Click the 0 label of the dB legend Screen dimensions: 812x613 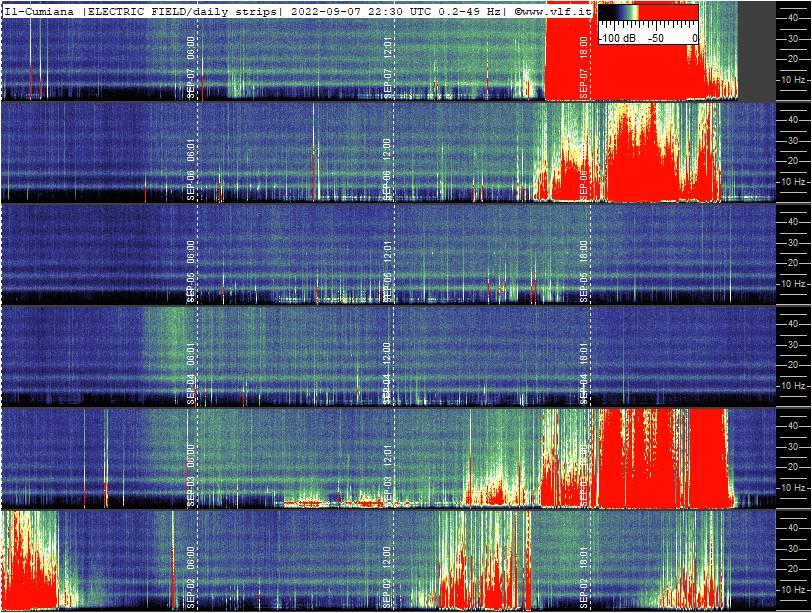coord(695,38)
